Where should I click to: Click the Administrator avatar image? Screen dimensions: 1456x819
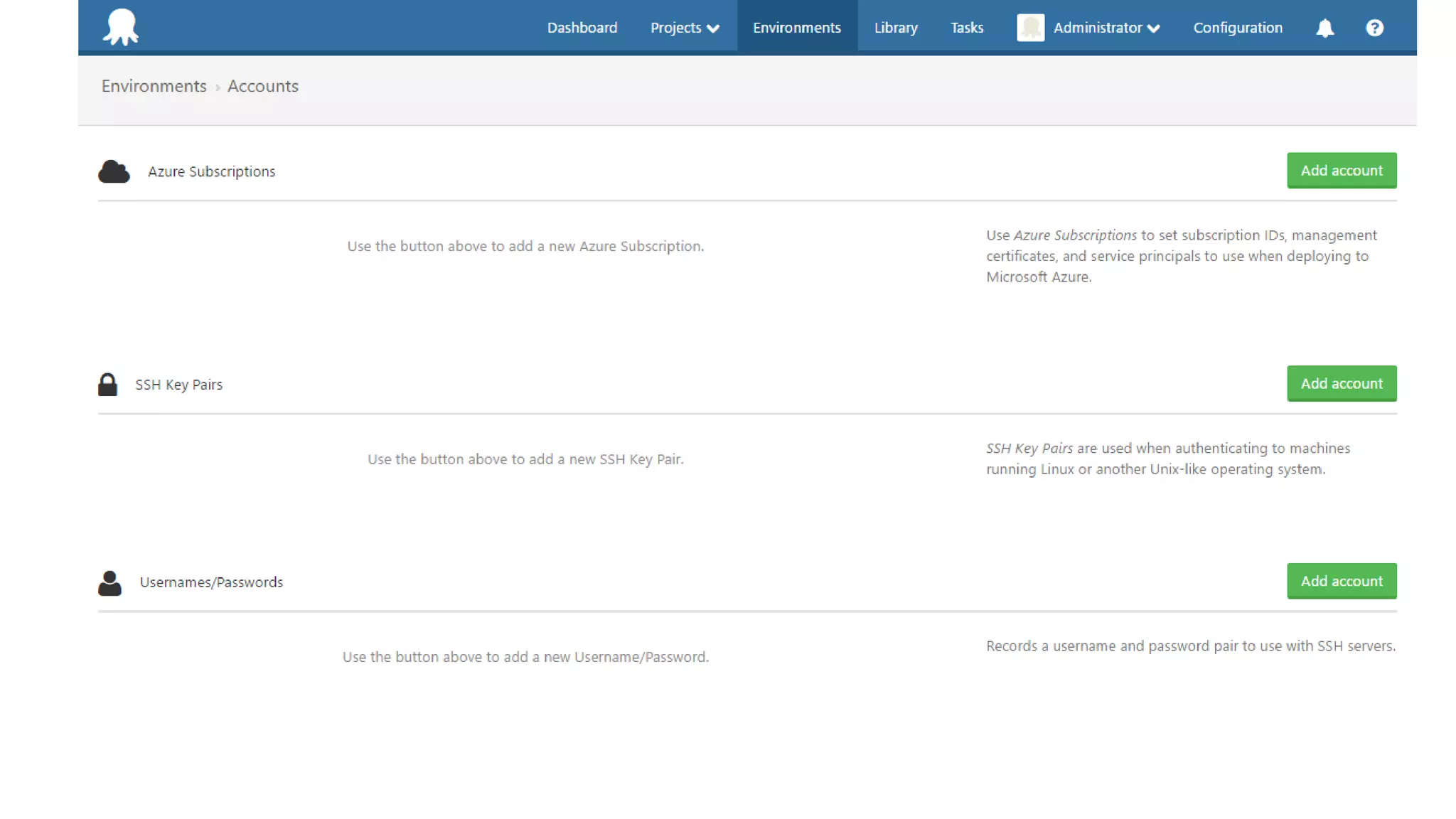[x=1030, y=28]
